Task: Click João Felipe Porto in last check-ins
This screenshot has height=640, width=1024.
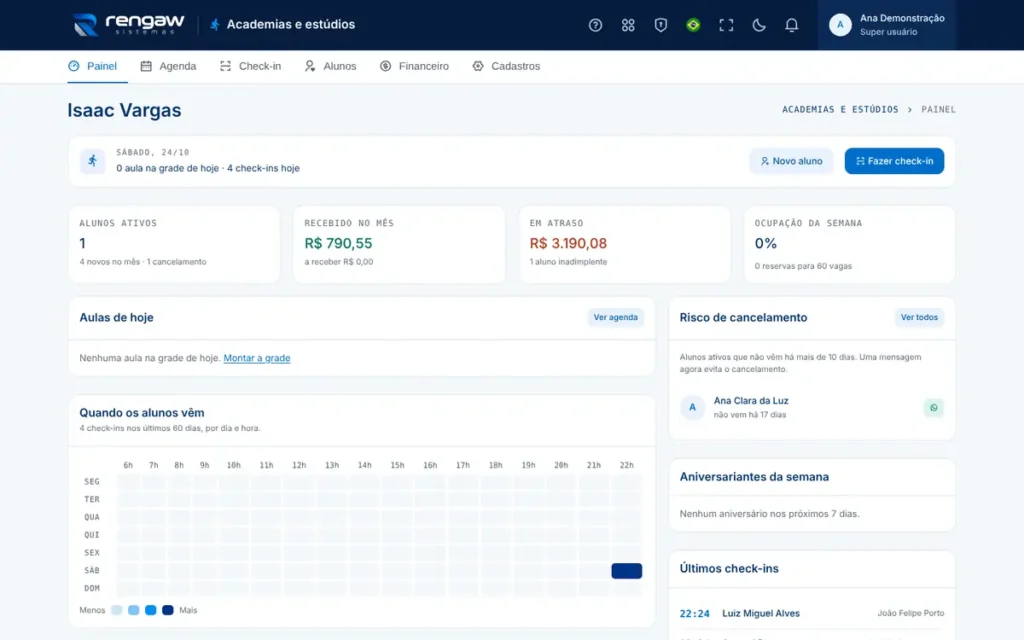Action: [910, 613]
